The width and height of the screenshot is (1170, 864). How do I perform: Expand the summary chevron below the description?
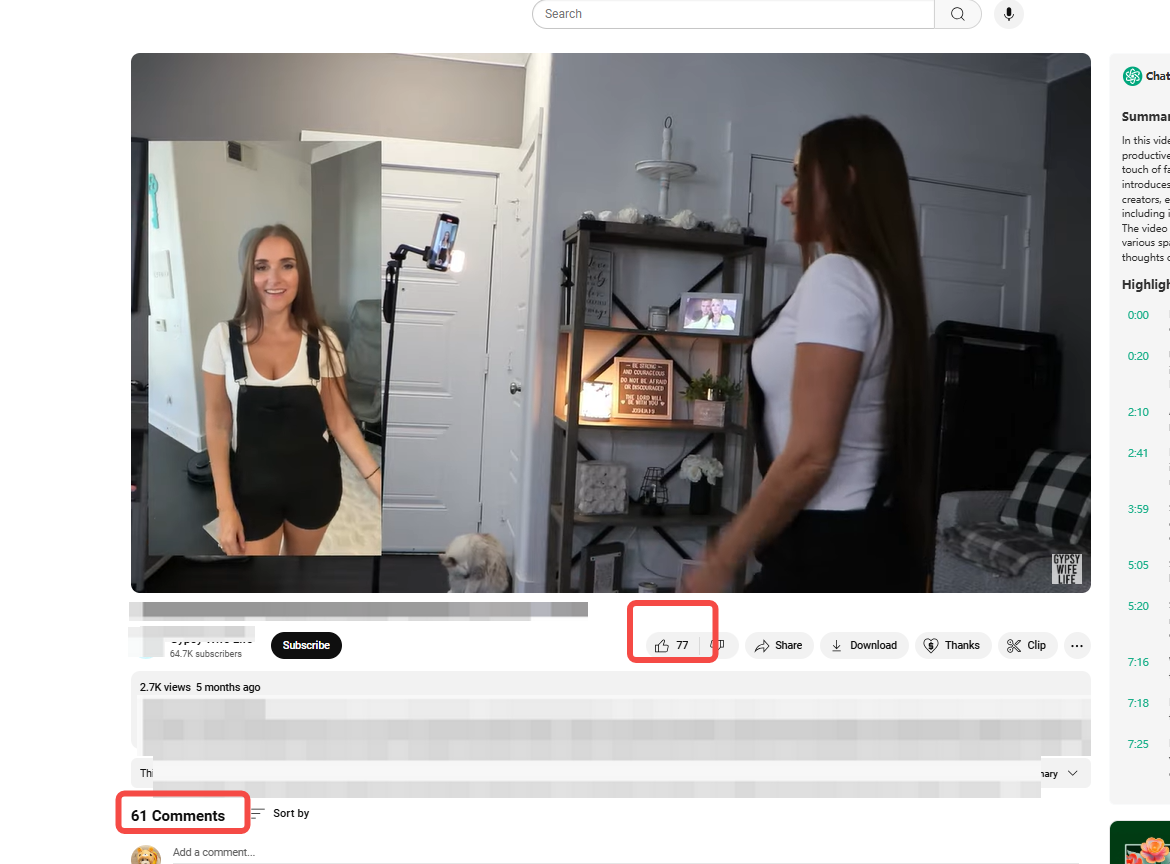[1073, 773]
